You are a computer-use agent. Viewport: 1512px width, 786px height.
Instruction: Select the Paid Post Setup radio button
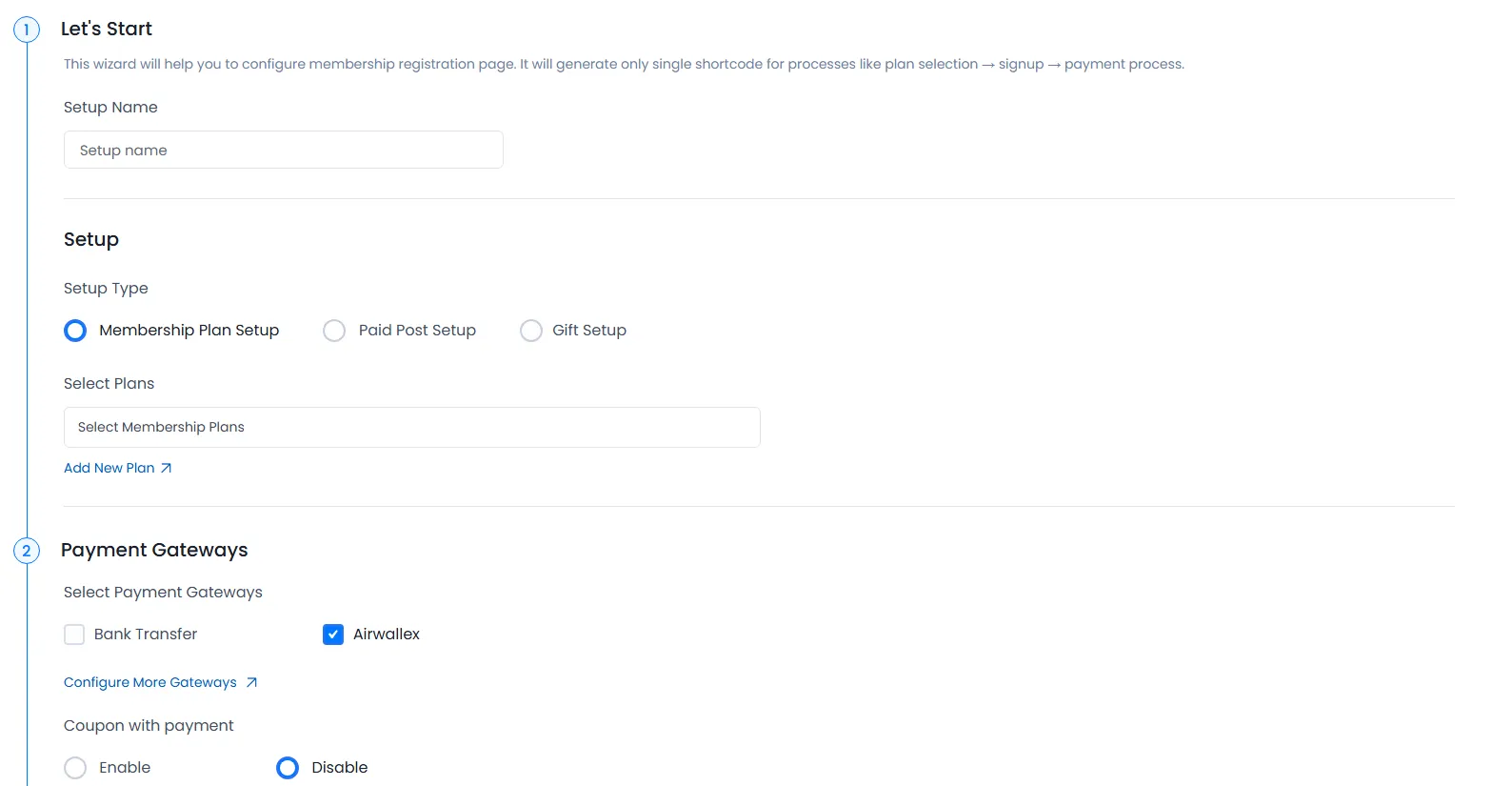(334, 330)
